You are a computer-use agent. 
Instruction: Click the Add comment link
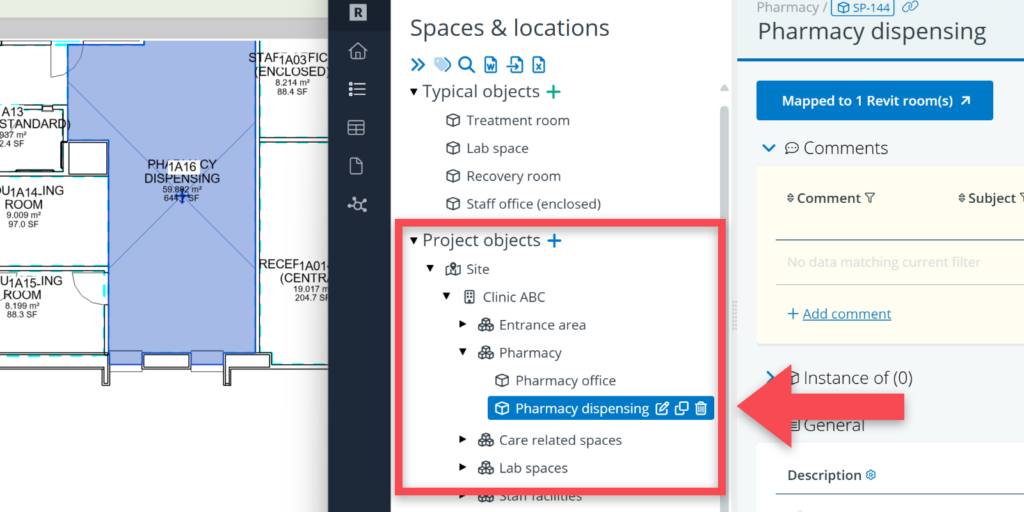[x=846, y=314]
